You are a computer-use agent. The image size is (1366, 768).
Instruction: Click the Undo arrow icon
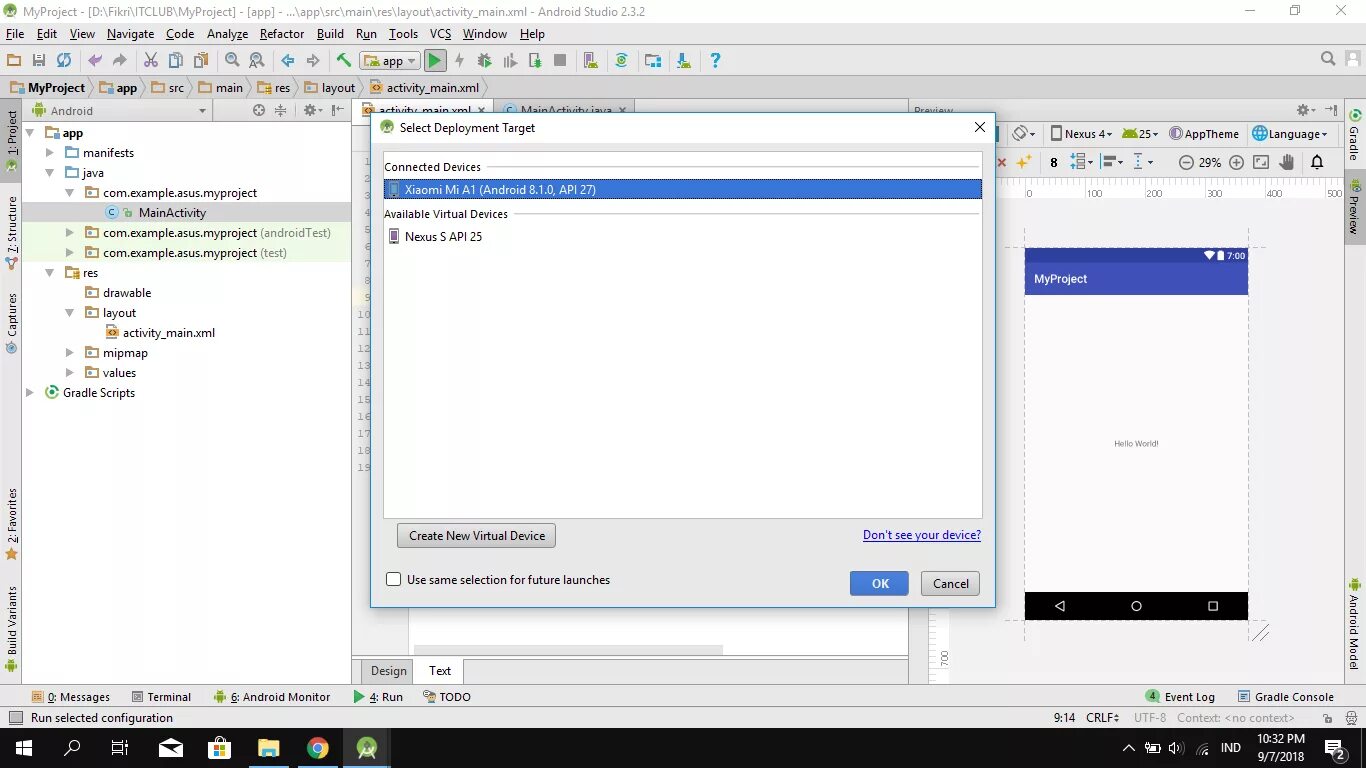point(95,61)
